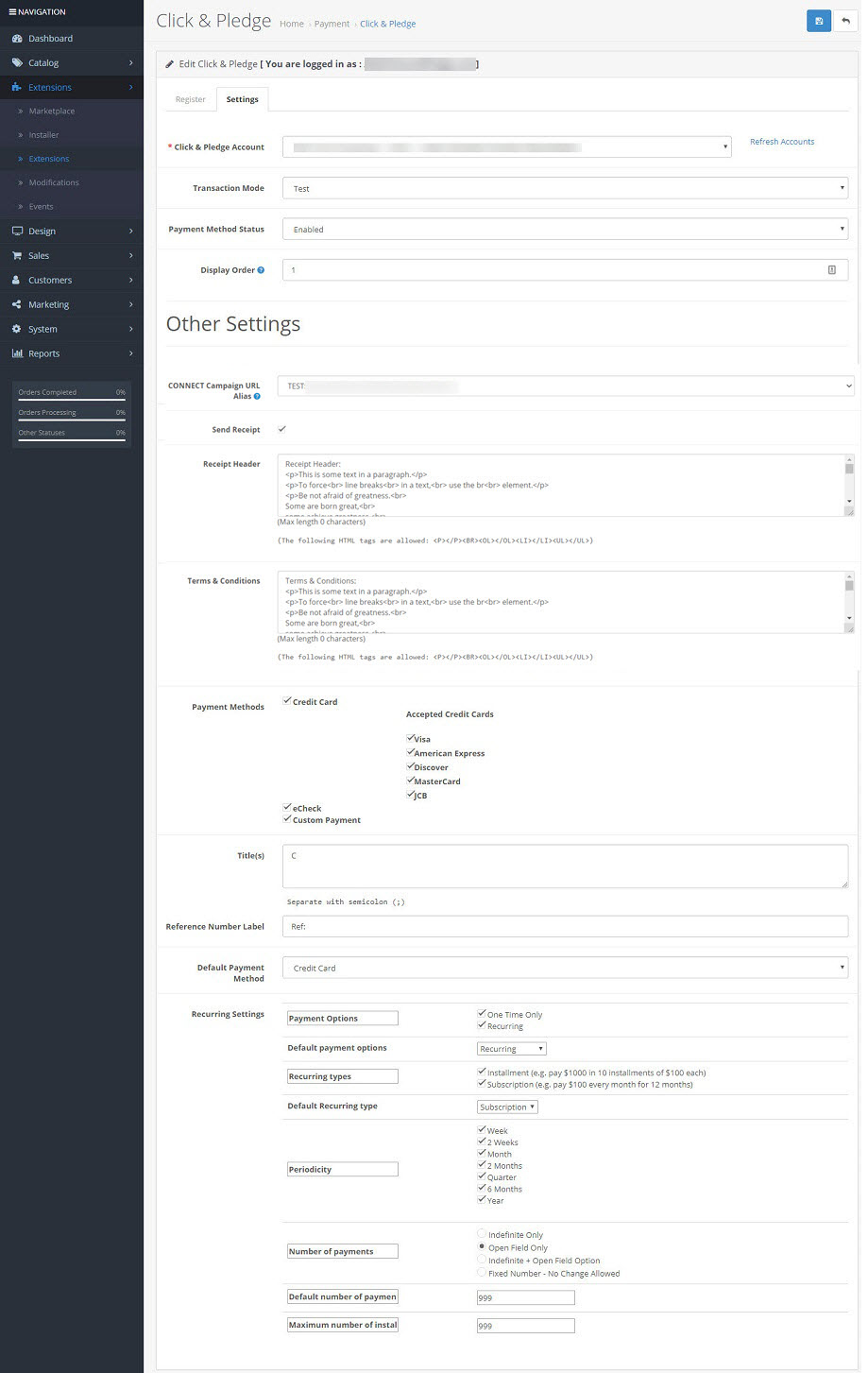Open Modifications in the Extensions submenu

tap(54, 182)
